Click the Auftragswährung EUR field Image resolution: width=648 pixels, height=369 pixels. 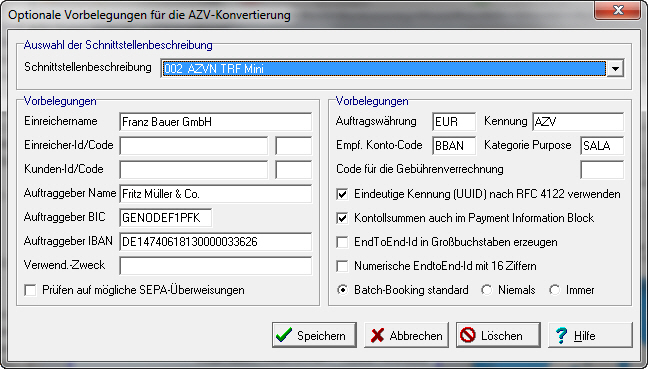[454, 122]
